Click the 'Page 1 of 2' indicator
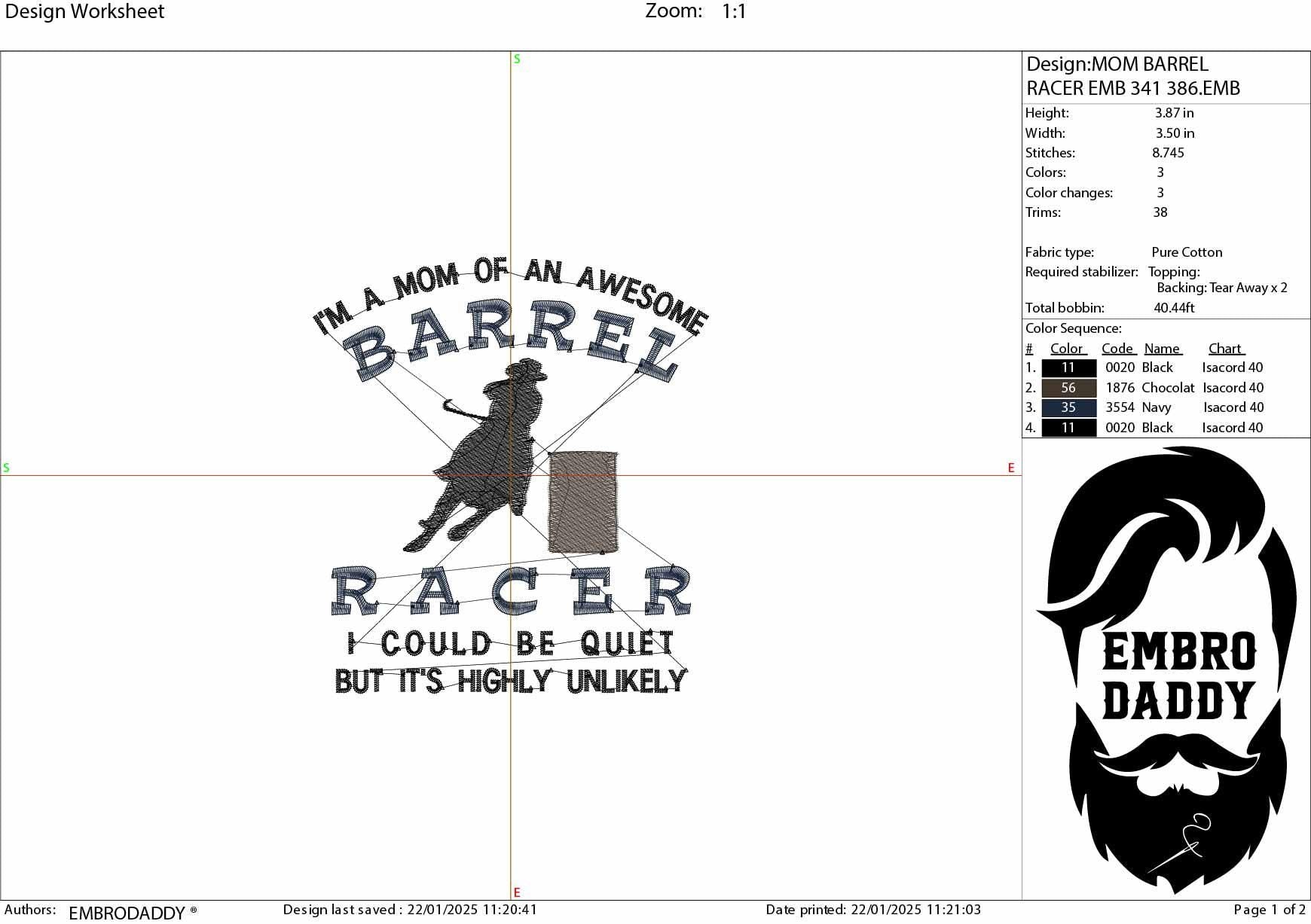 (x=1270, y=910)
